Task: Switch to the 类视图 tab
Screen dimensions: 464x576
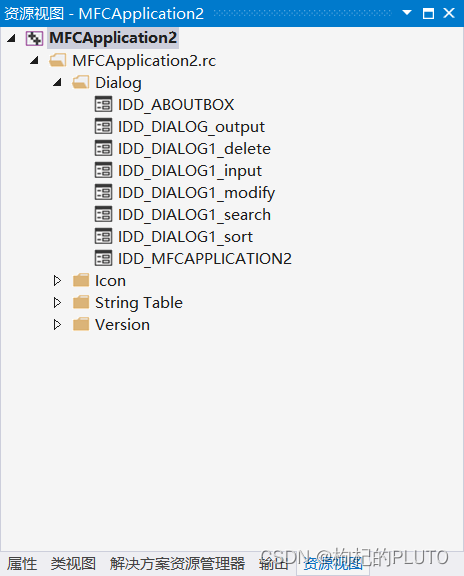Action: point(73,564)
